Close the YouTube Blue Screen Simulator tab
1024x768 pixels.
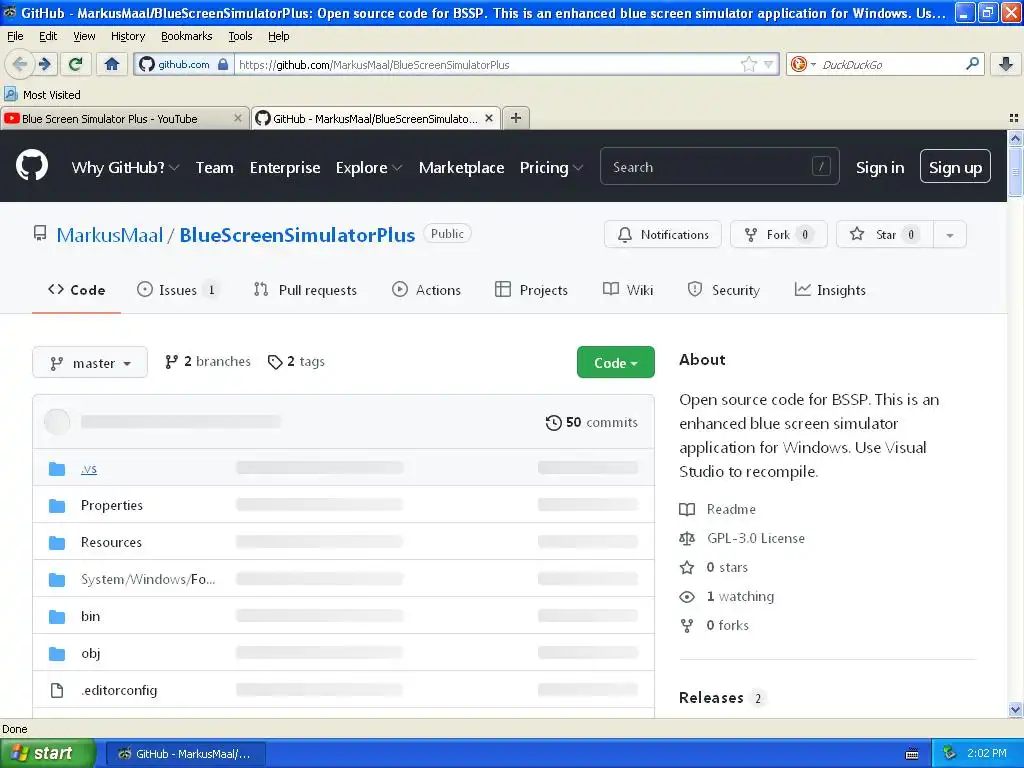(238, 118)
